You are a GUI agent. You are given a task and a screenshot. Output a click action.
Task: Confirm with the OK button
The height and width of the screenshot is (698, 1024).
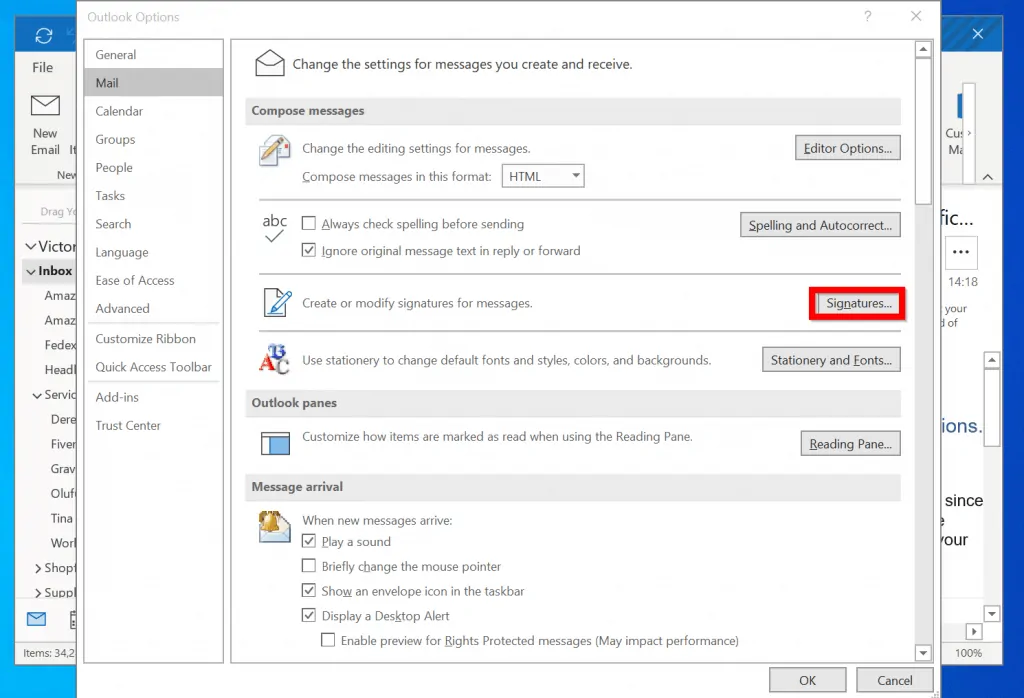point(808,680)
